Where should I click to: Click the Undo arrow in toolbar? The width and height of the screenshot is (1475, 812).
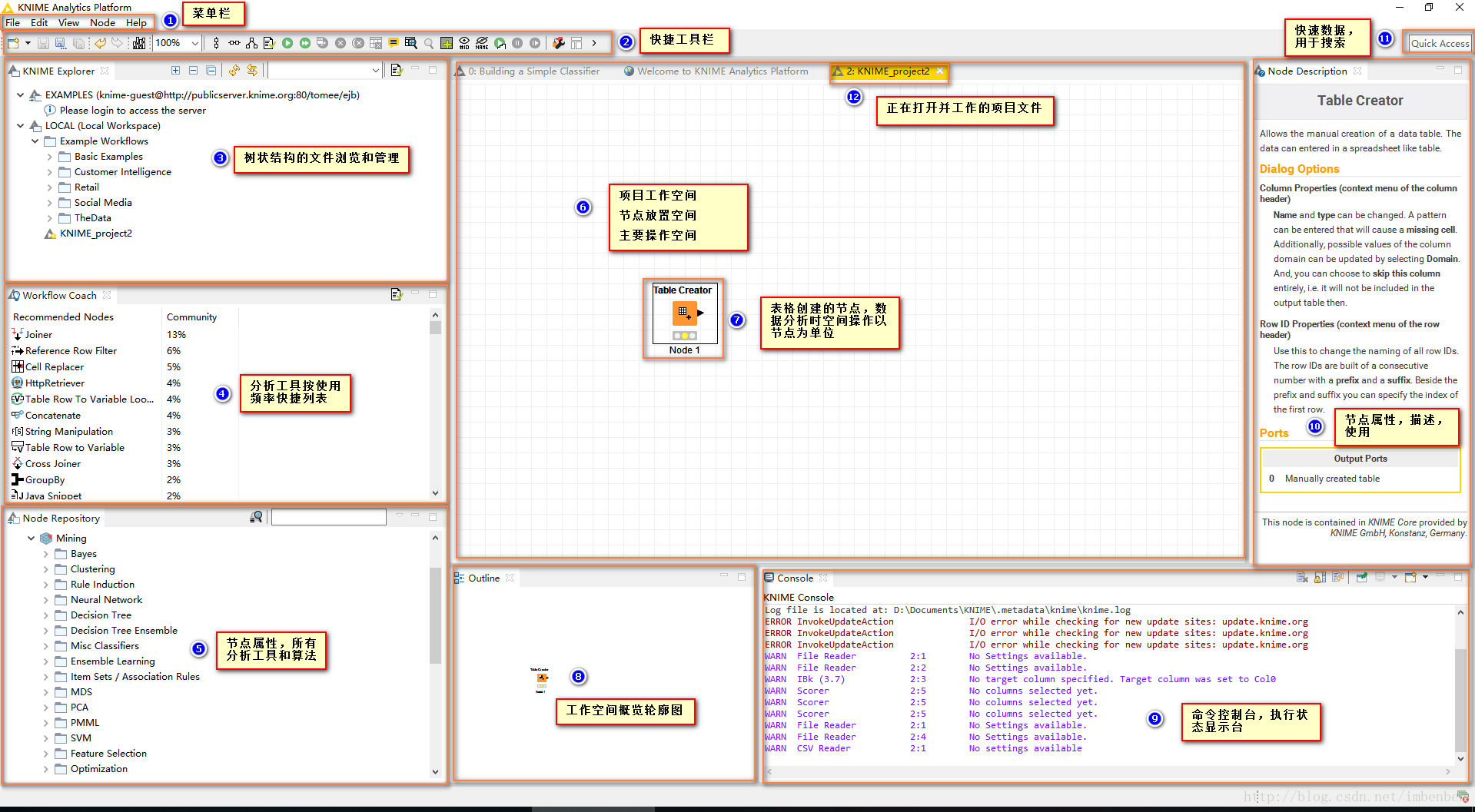tap(100, 43)
